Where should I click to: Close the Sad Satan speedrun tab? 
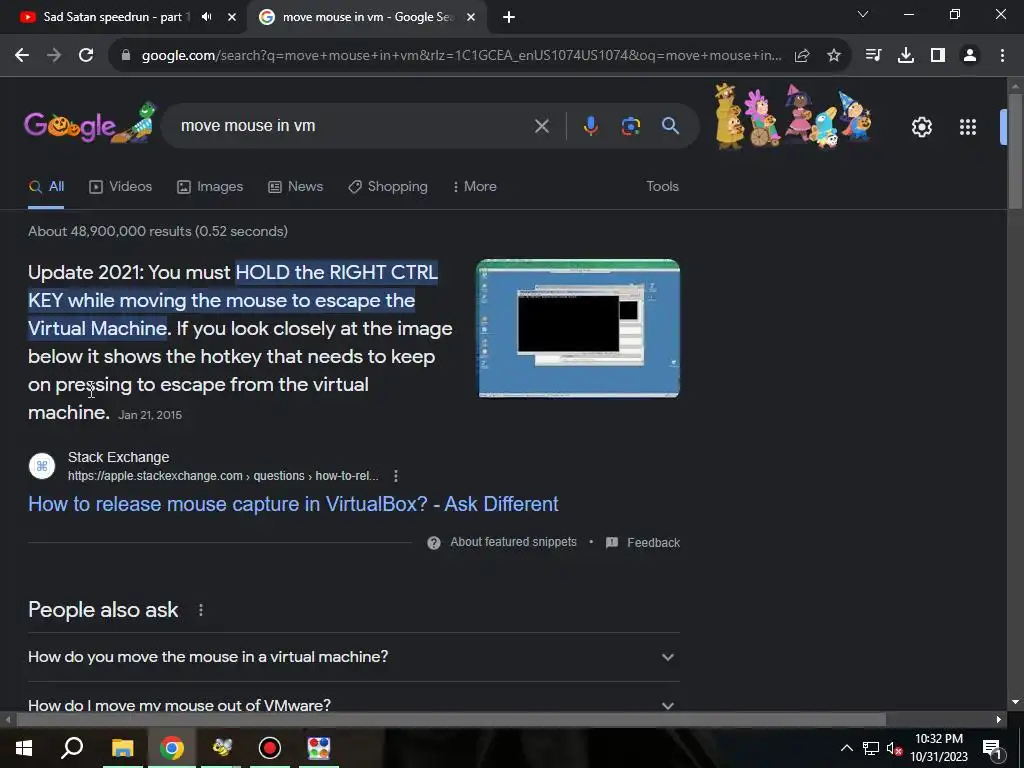coord(232,17)
